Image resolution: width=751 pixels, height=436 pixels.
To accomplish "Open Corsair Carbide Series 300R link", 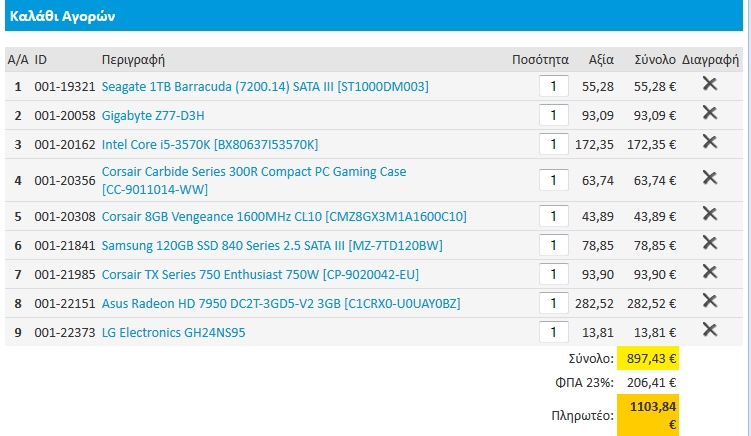I will click(x=254, y=181).
